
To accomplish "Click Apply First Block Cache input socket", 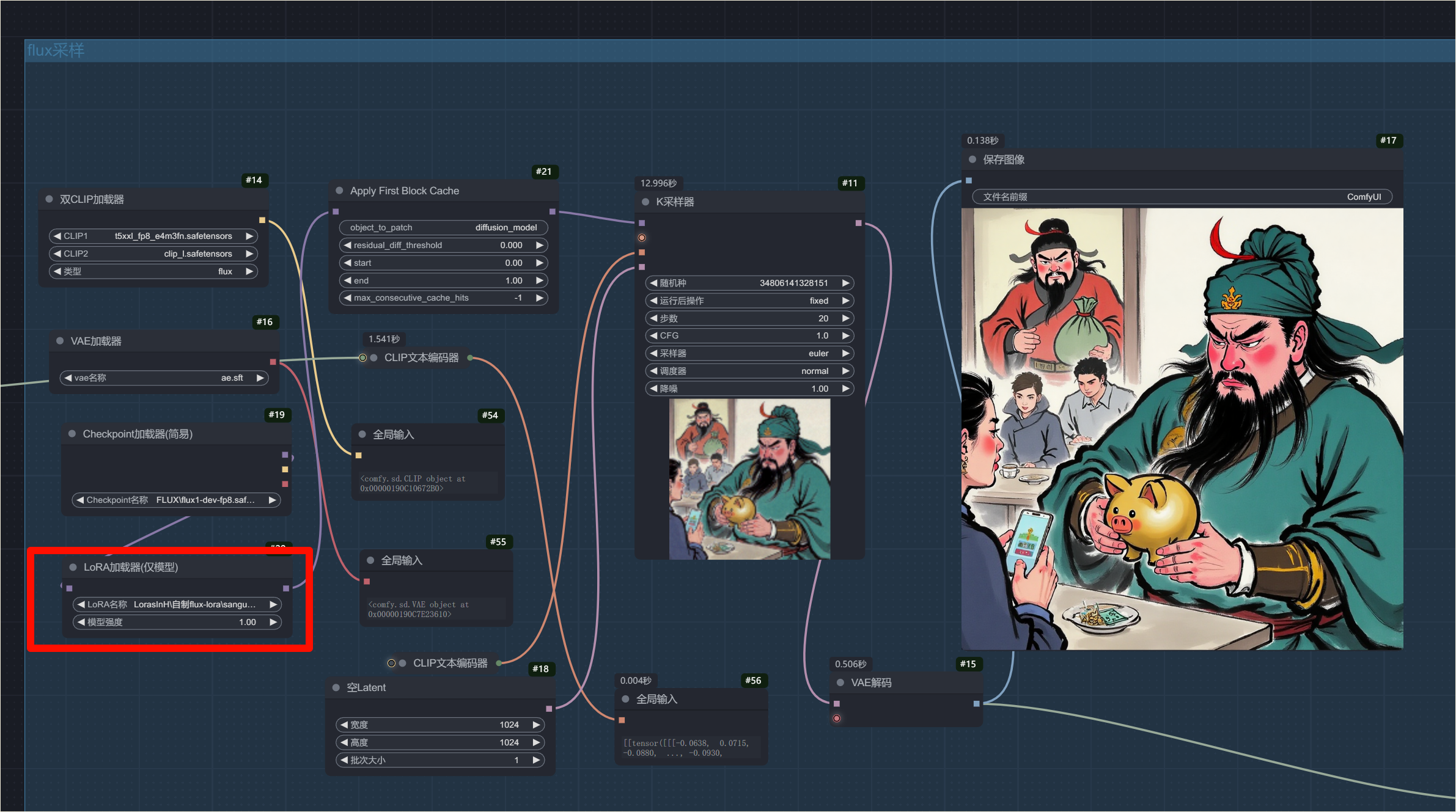I will tap(336, 211).
